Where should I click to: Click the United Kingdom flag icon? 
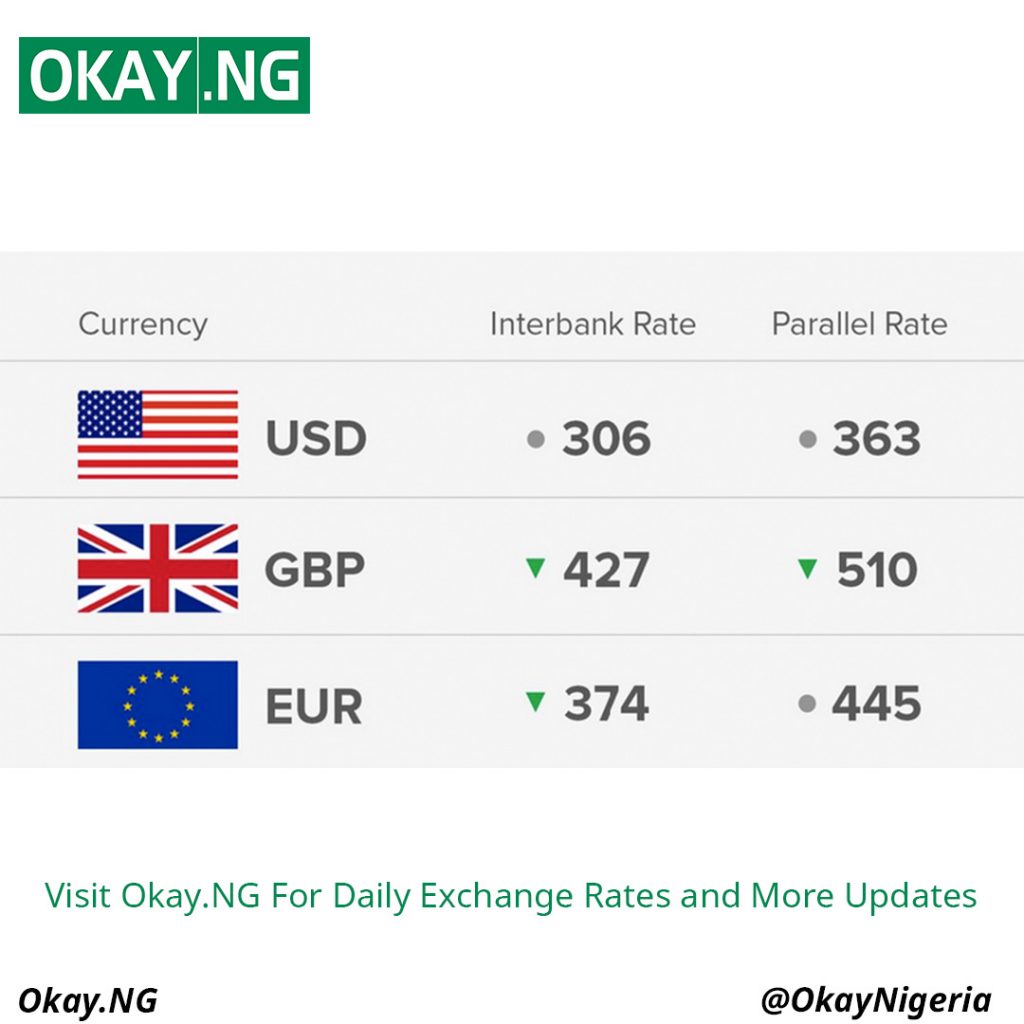coord(158,568)
